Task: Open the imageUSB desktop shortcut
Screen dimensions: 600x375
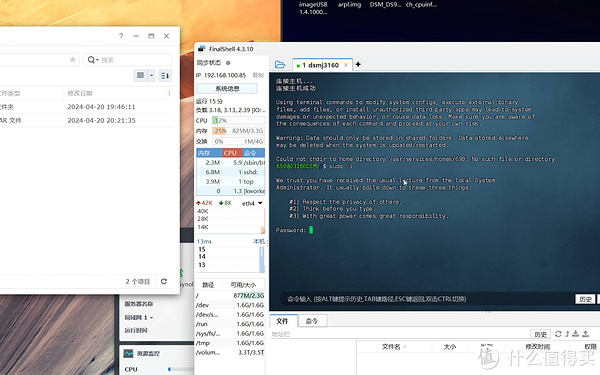Action: (x=313, y=8)
